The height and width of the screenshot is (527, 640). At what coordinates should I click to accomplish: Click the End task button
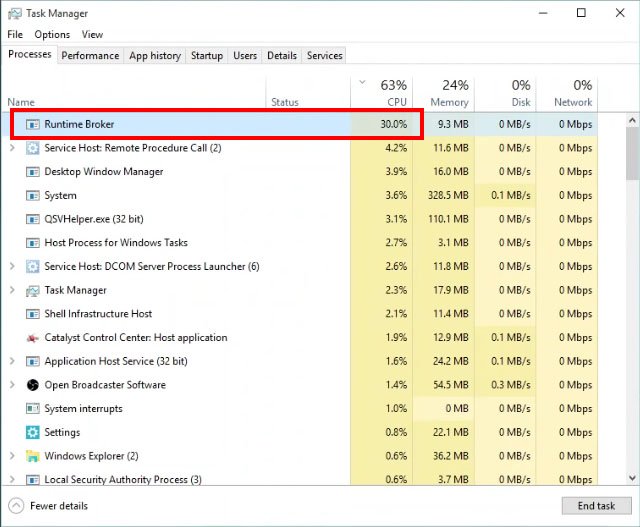pyautogui.click(x=596, y=506)
